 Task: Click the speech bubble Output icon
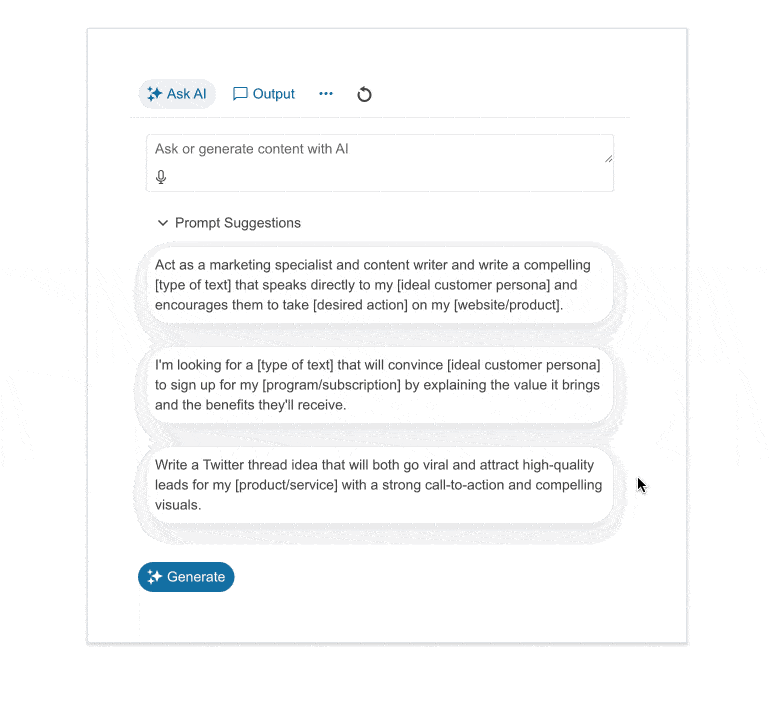point(240,94)
